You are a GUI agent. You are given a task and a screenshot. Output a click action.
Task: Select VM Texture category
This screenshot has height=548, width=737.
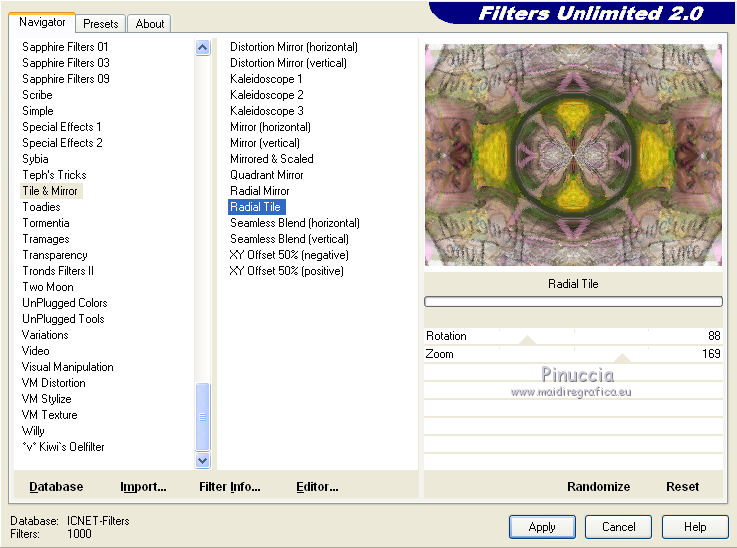(49, 415)
